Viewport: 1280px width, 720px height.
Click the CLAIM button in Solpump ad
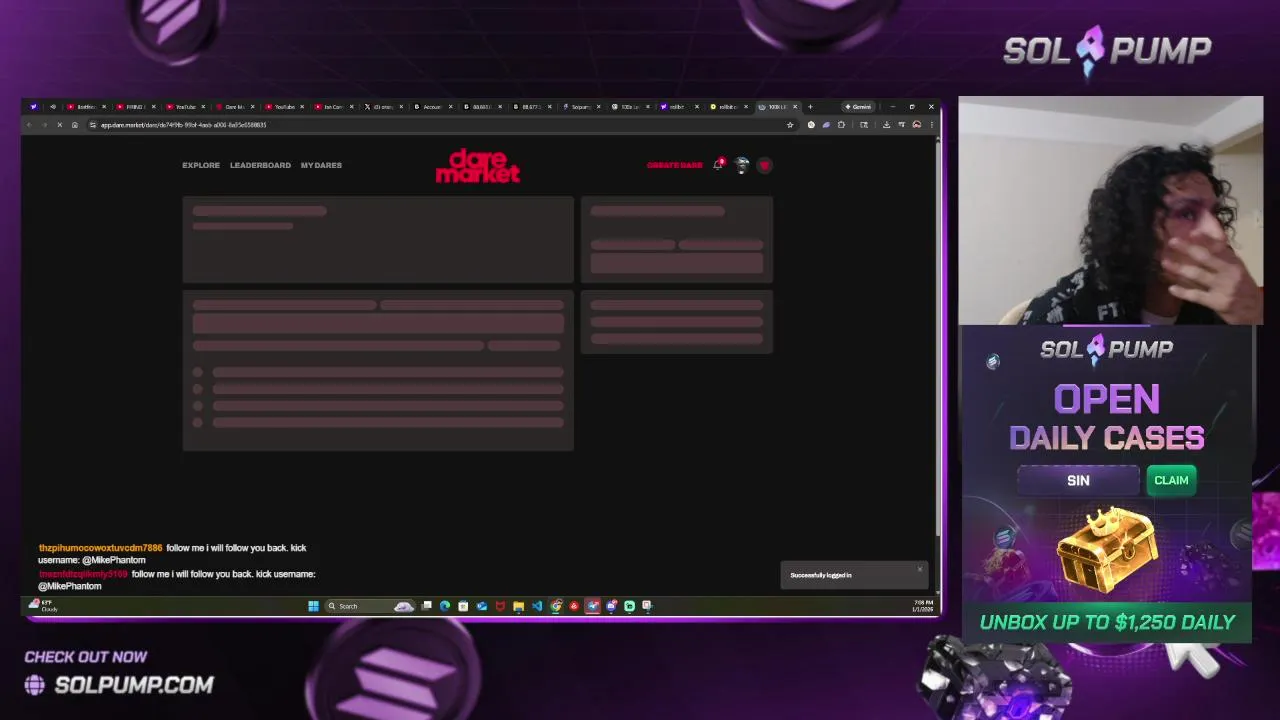pyautogui.click(x=1171, y=480)
